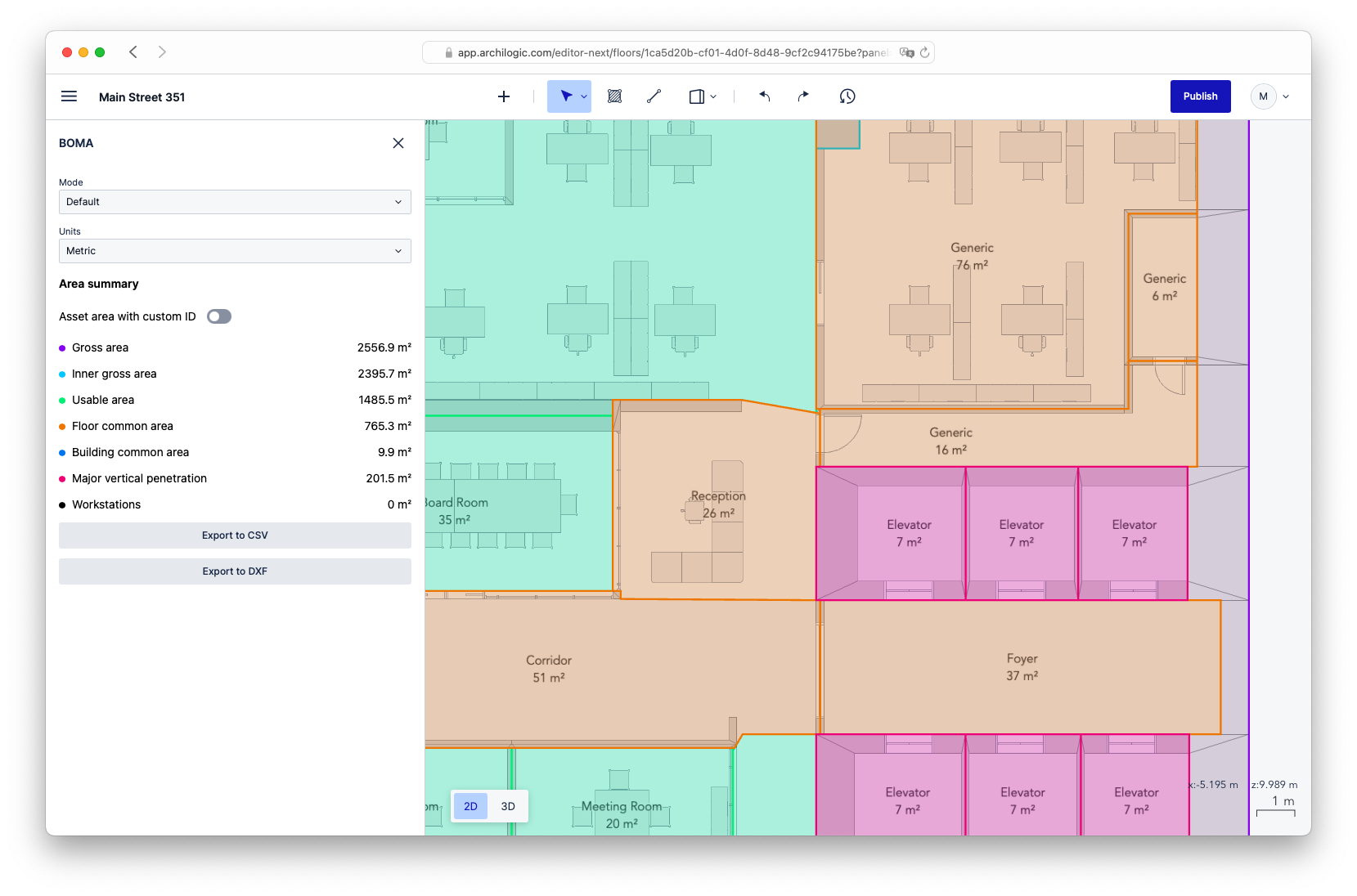Select the Workstations row label
This screenshot has height=896, width=1357.
click(106, 504)
